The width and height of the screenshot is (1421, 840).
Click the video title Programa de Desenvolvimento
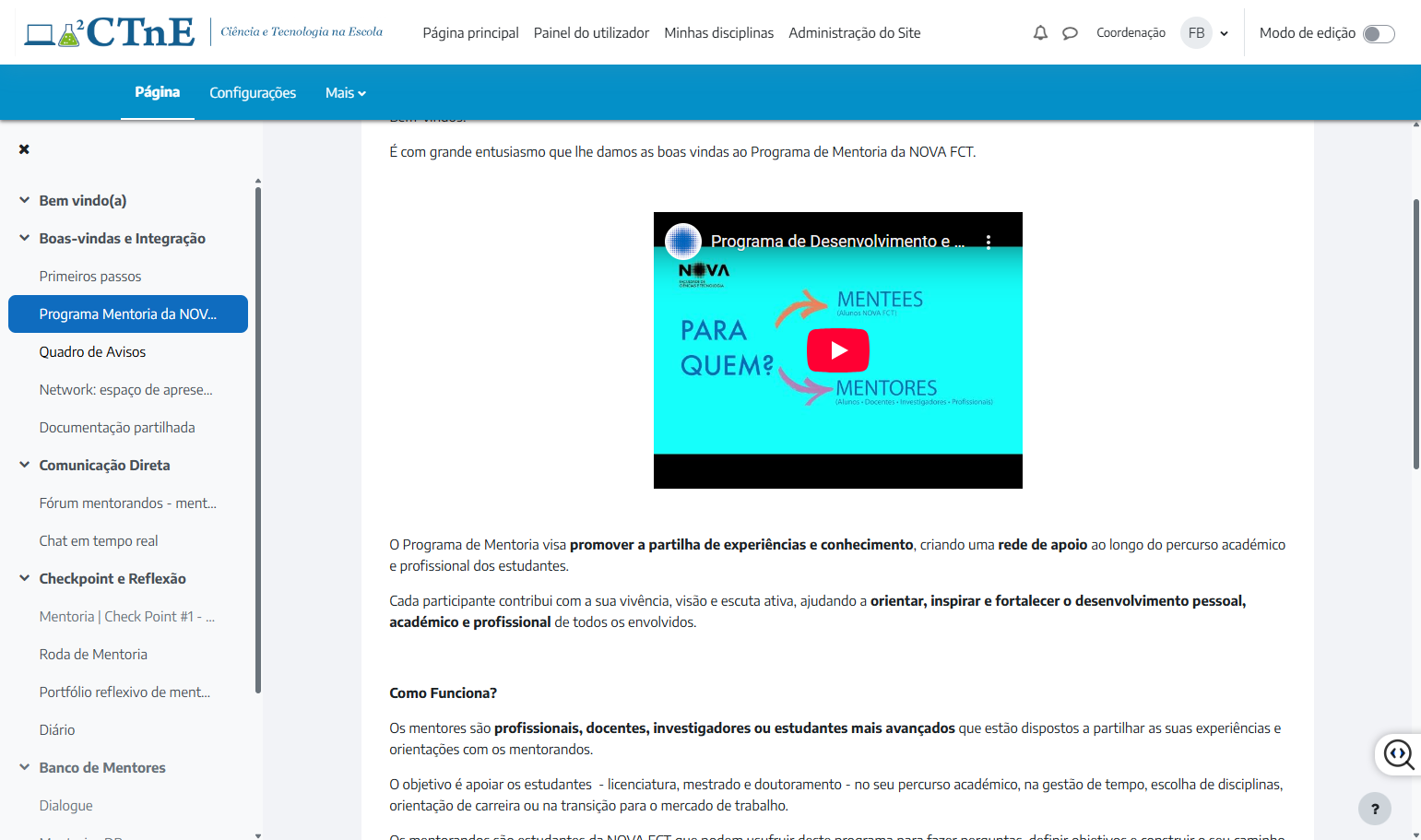[837, 242]
